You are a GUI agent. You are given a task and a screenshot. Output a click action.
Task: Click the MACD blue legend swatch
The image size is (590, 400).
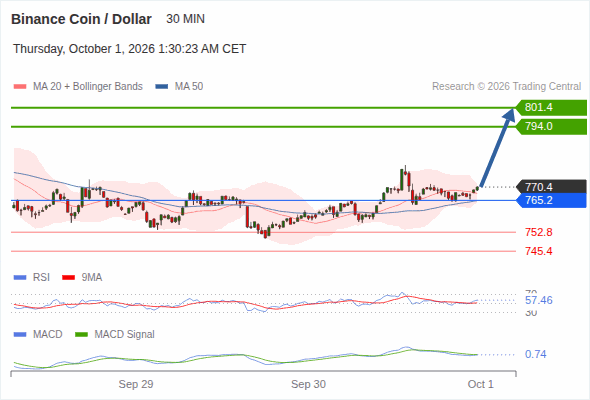coord(20,335)
